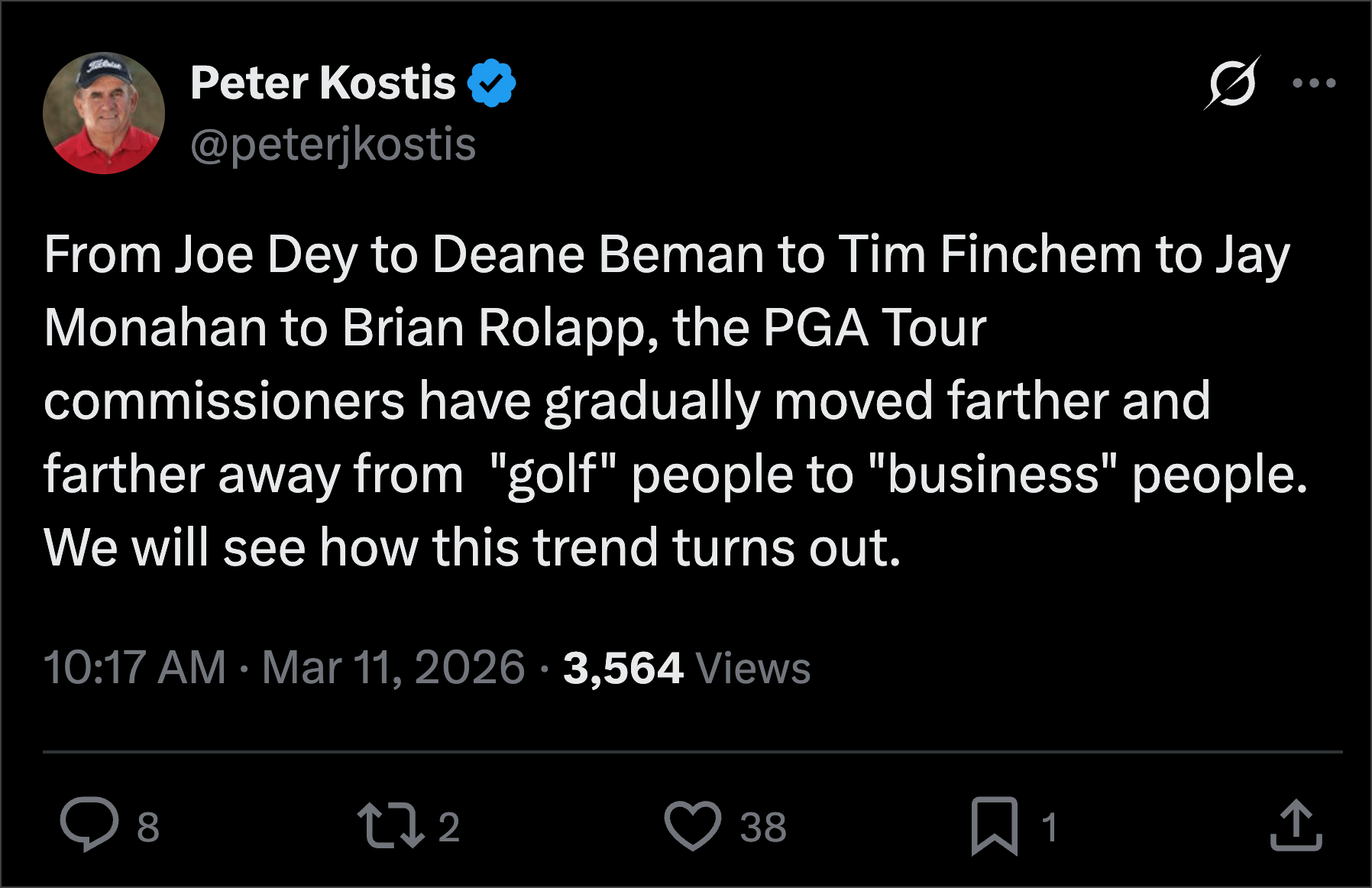This screenshot has width=1372, height=888.
Task: Click the Grok slashed-circle icon
Action: (x=1231, y=83)
